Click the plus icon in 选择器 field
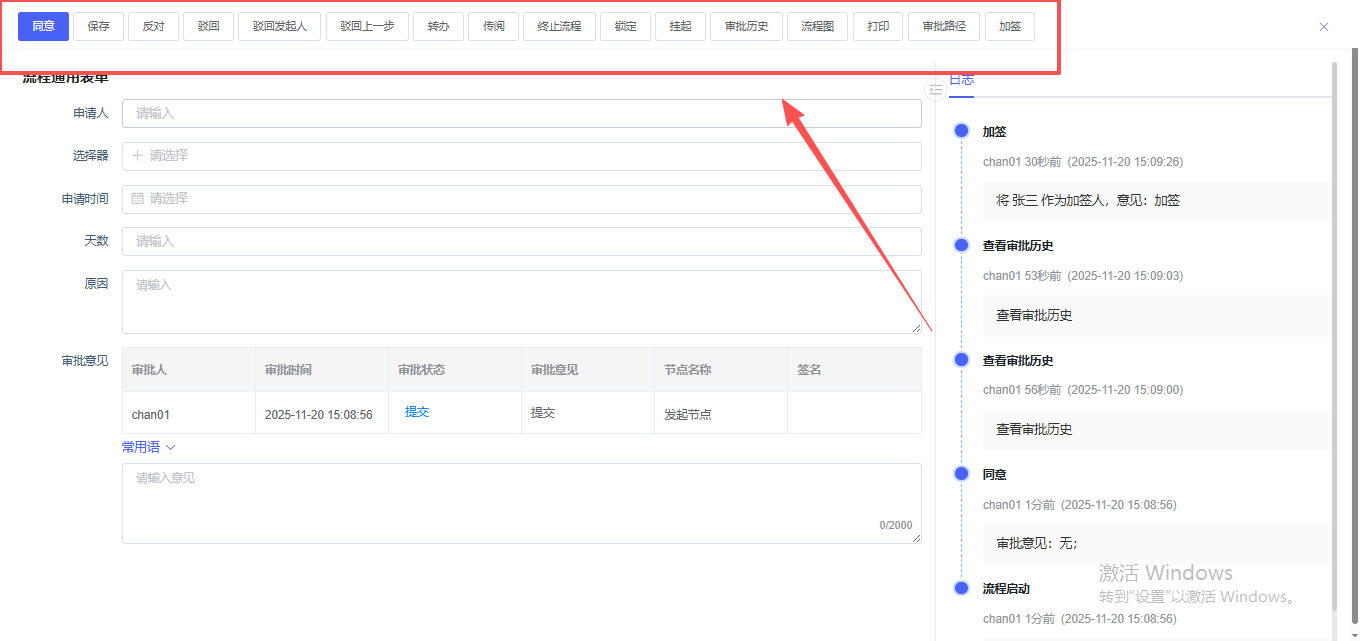 coord(138,156)
